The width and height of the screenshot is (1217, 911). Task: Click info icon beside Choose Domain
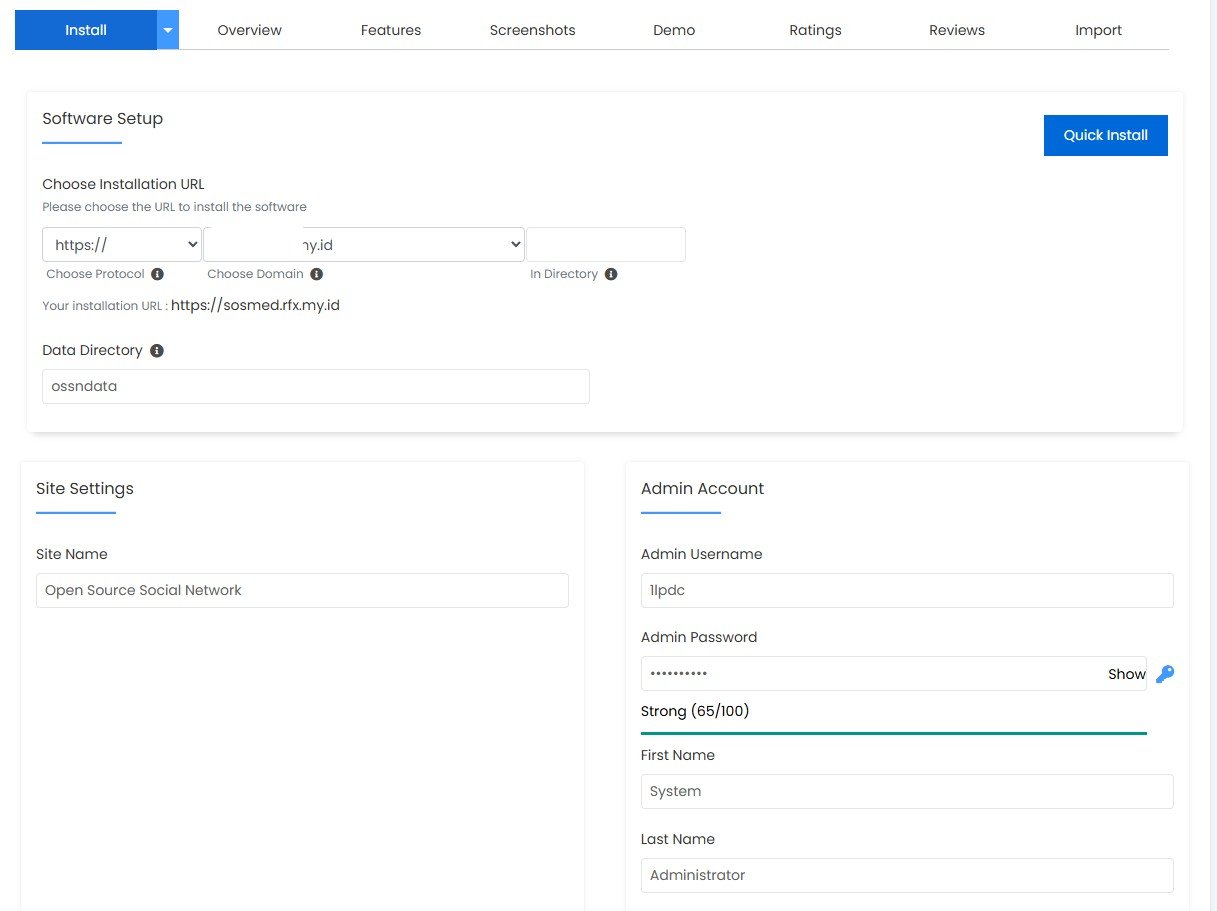316,274
